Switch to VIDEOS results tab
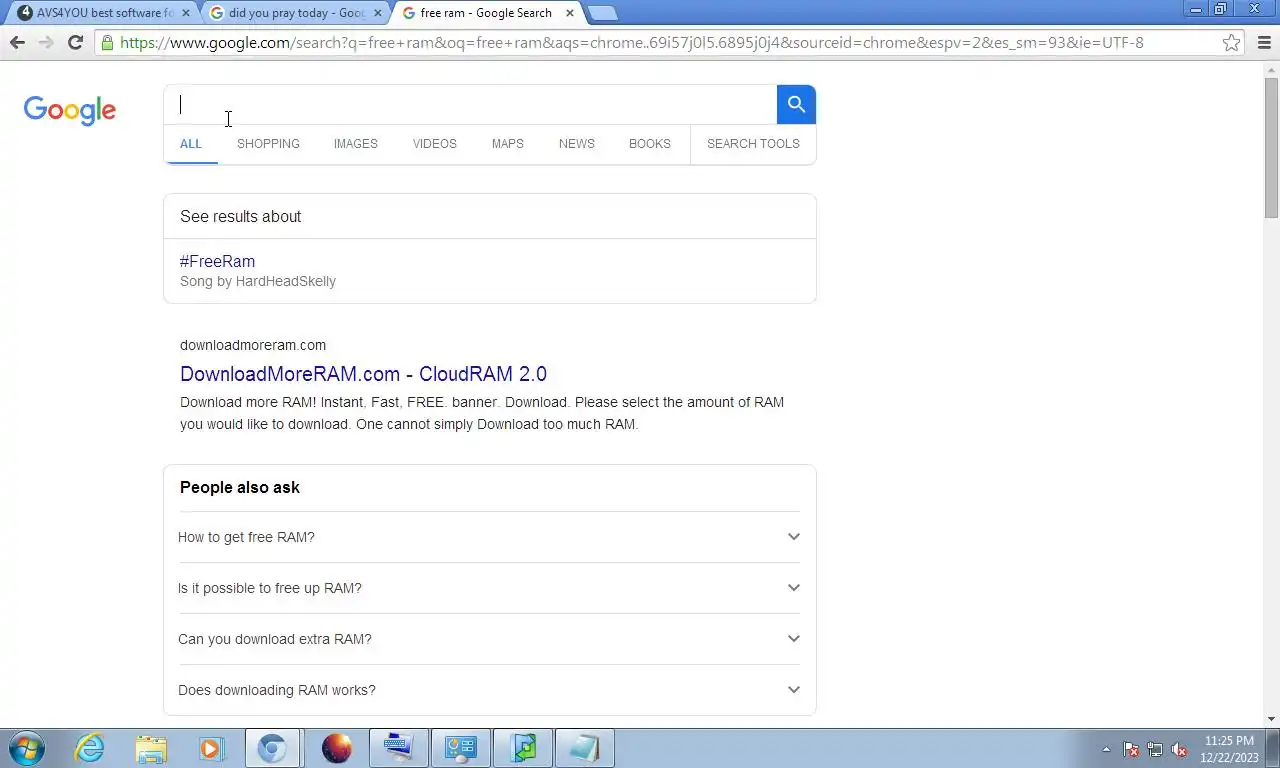1280x768 pixels. coord(434,143)
